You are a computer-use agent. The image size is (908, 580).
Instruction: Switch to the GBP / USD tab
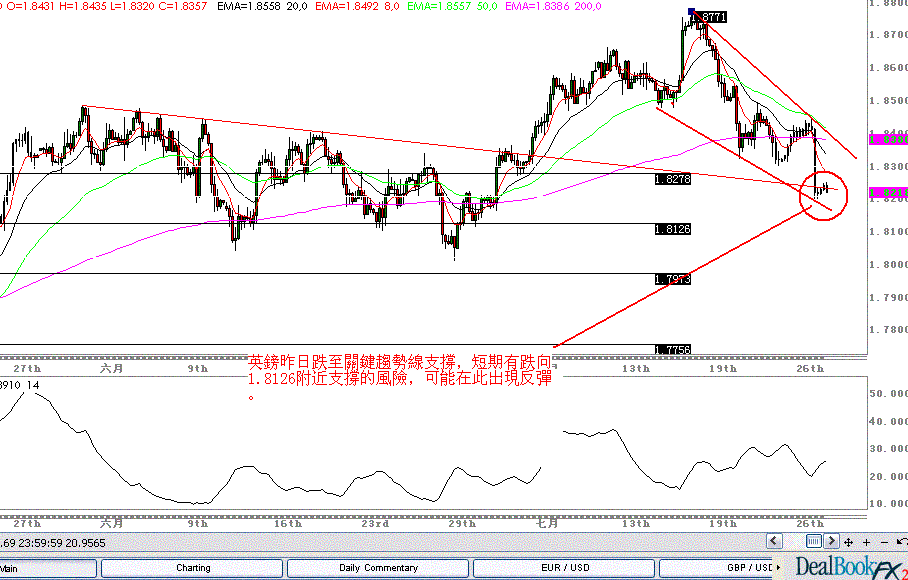[717, 568]
